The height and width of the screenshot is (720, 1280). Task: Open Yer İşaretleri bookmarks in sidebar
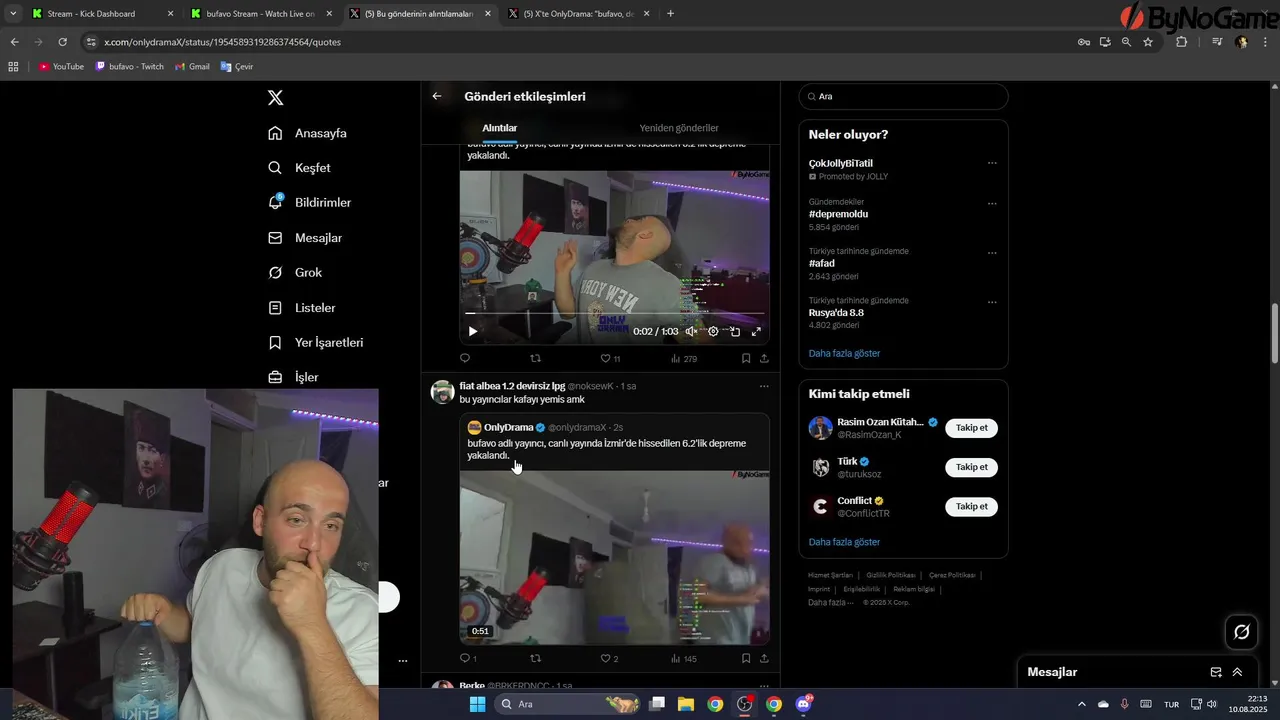tap(316, 342)
